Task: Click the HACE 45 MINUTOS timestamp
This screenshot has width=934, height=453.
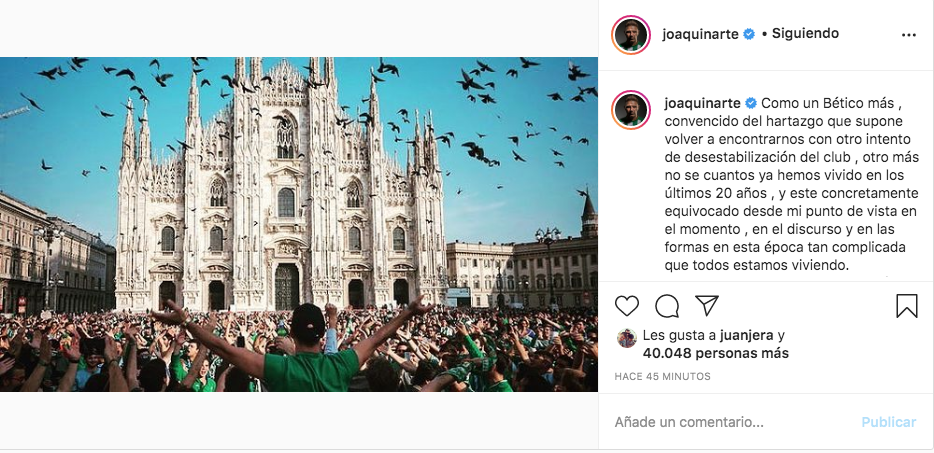Action: point(662,377)
